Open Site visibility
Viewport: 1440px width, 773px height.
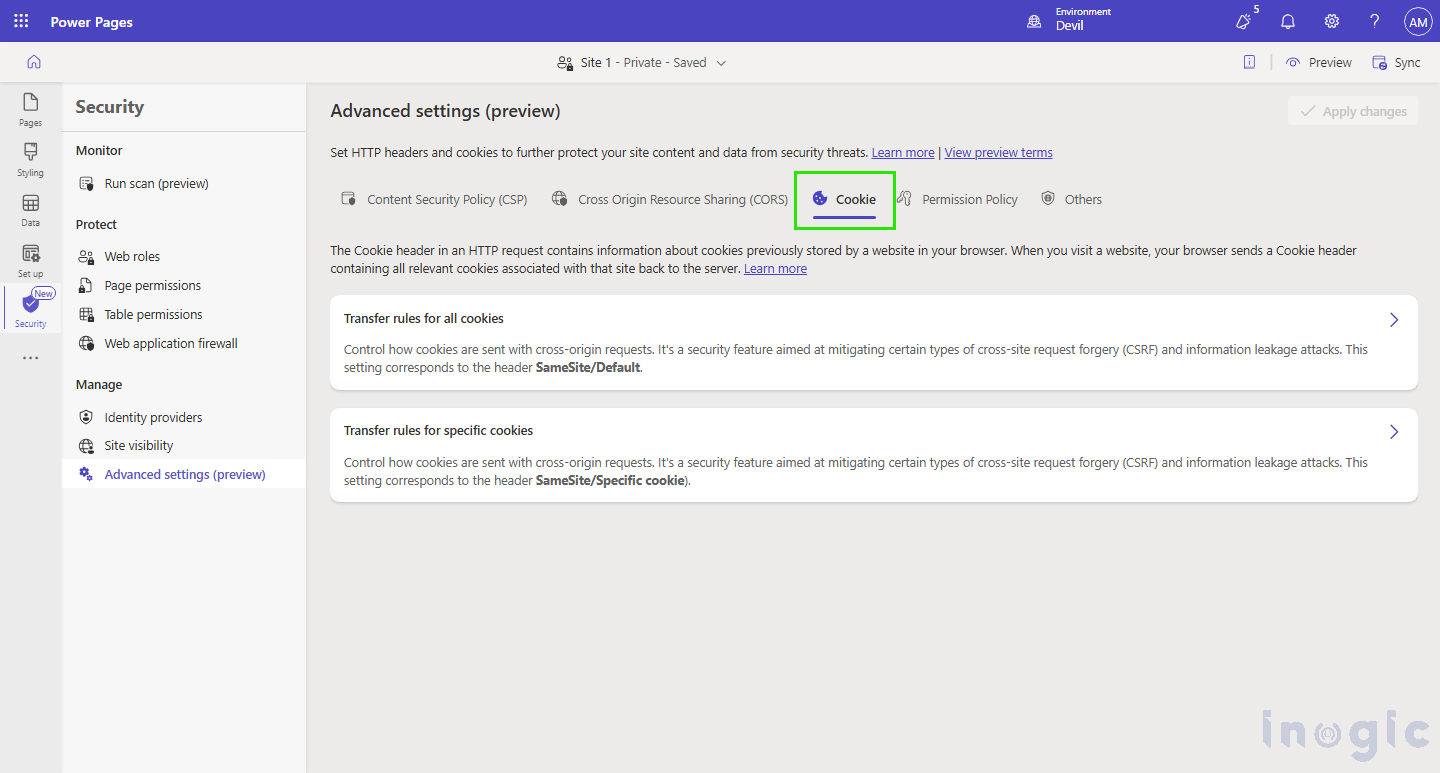pos(139,446)
